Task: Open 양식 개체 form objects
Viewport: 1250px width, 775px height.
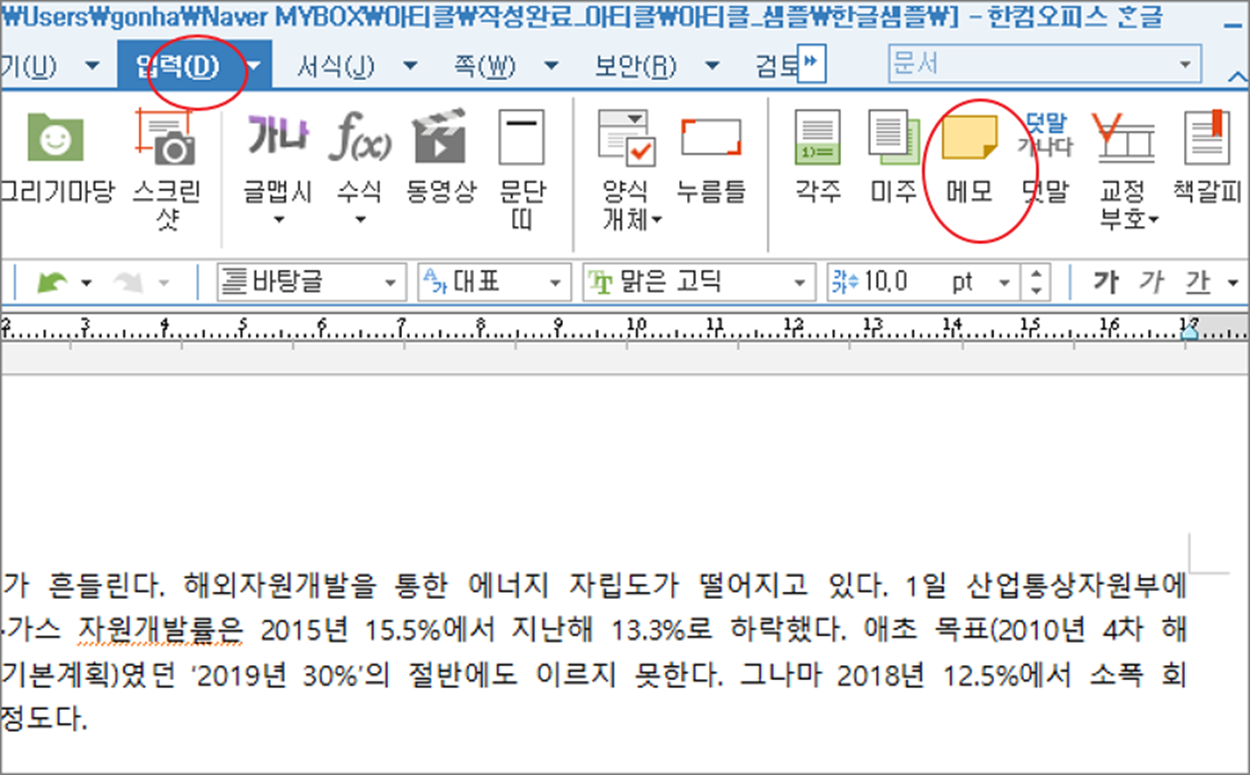Action: point(629,168)
